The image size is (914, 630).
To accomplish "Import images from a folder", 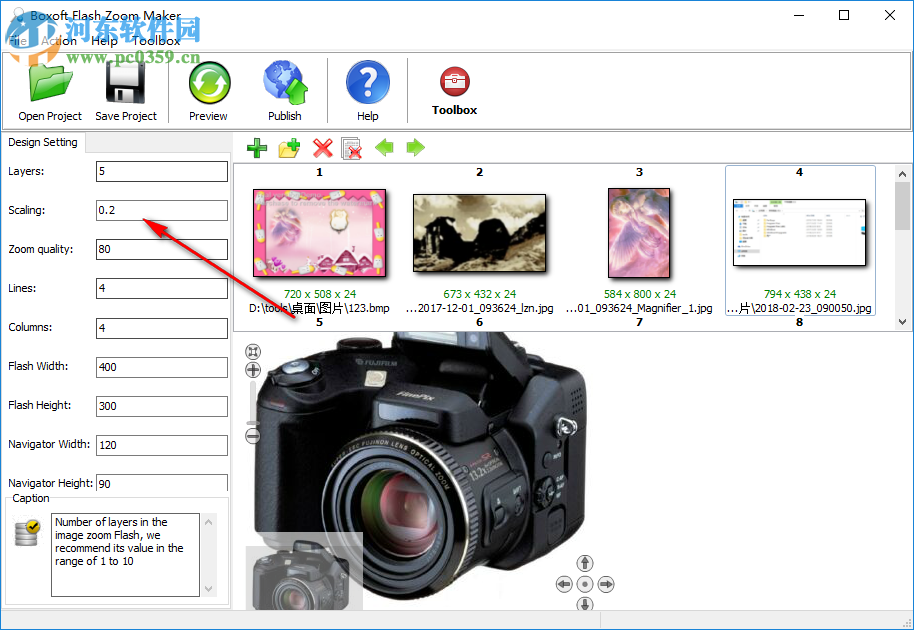I will pyautogui.click(x=288, y=148).
